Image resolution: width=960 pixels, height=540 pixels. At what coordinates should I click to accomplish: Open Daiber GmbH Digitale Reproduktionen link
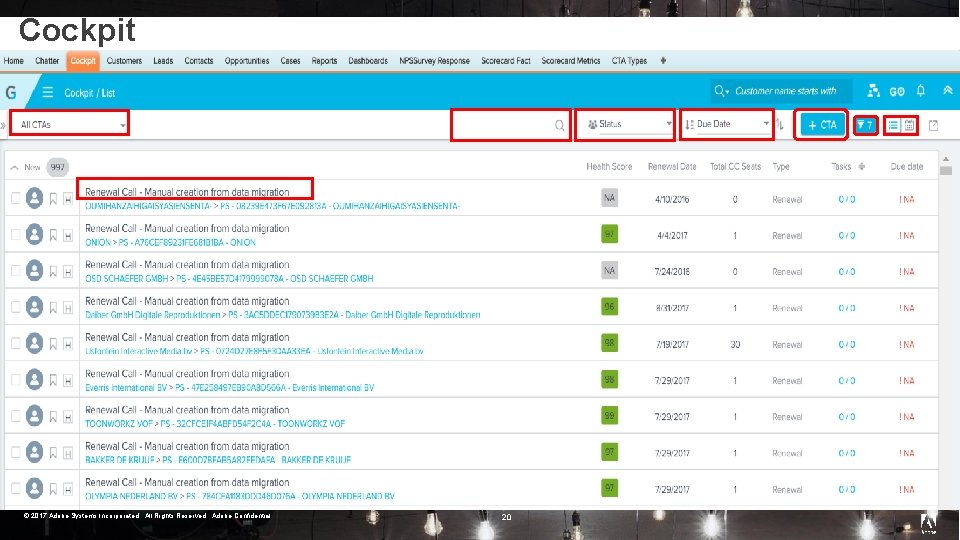pos(152,315)
